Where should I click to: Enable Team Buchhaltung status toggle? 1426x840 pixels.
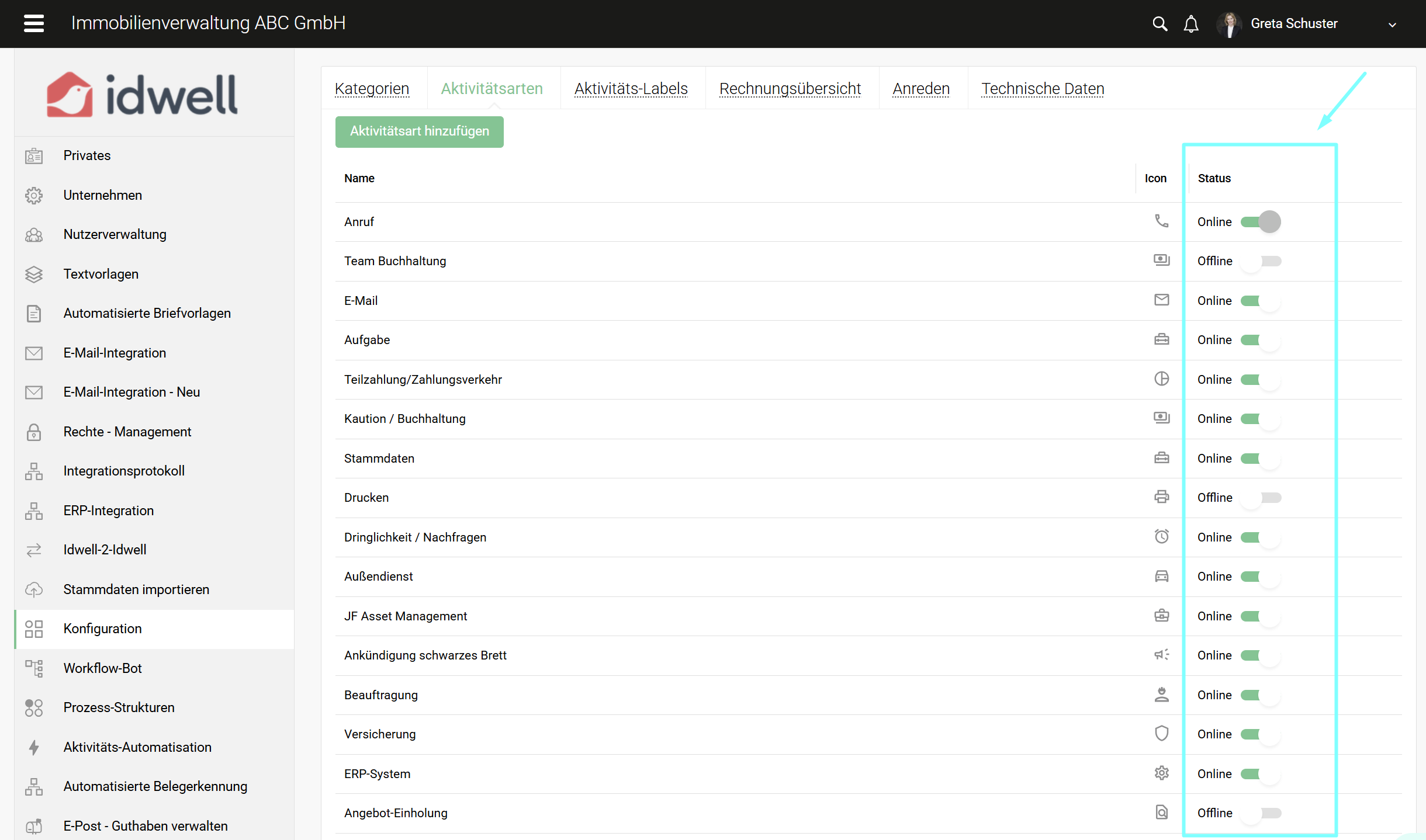point(1261,261)
